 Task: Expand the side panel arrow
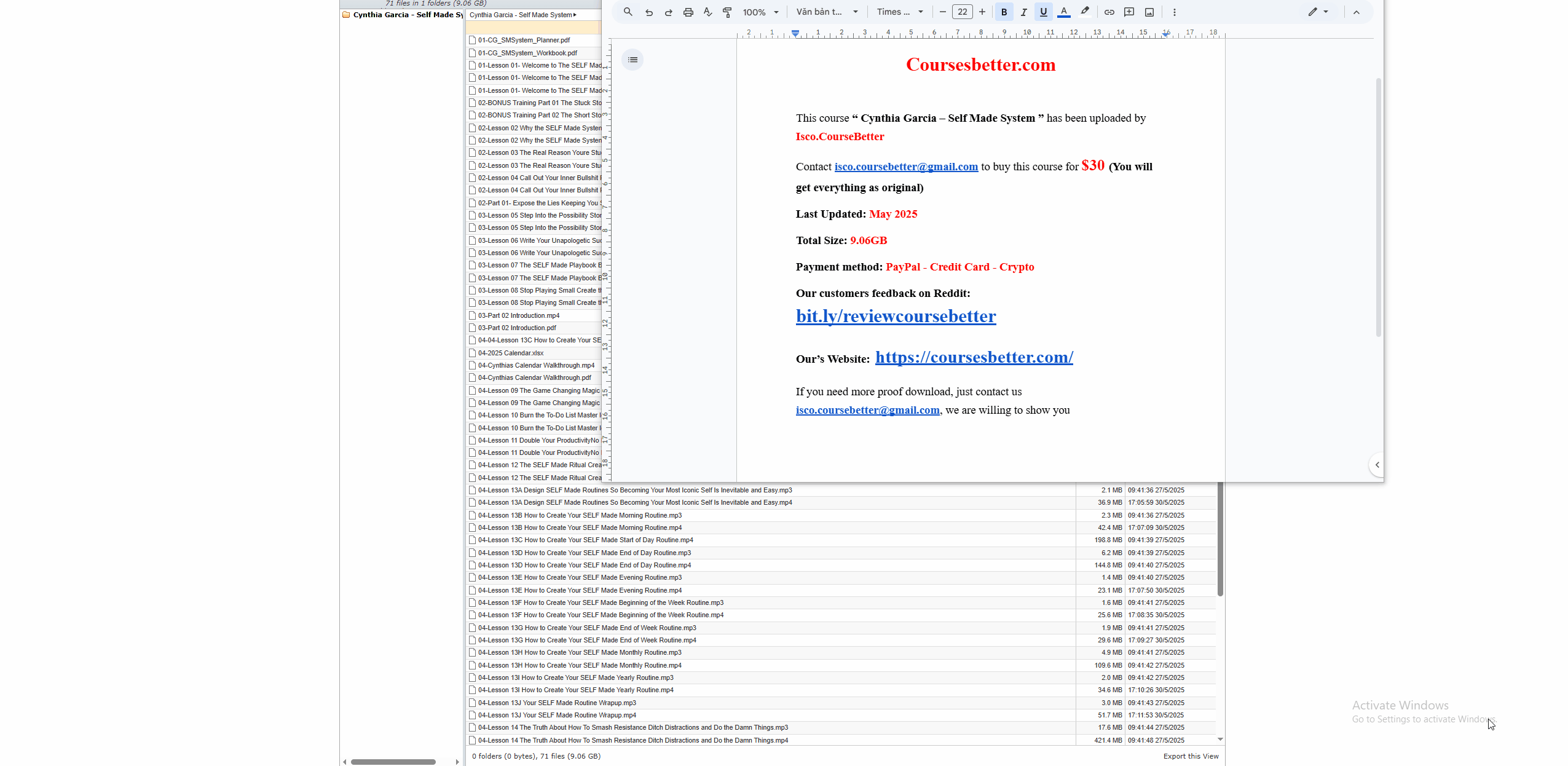(x=1377, y=465)
